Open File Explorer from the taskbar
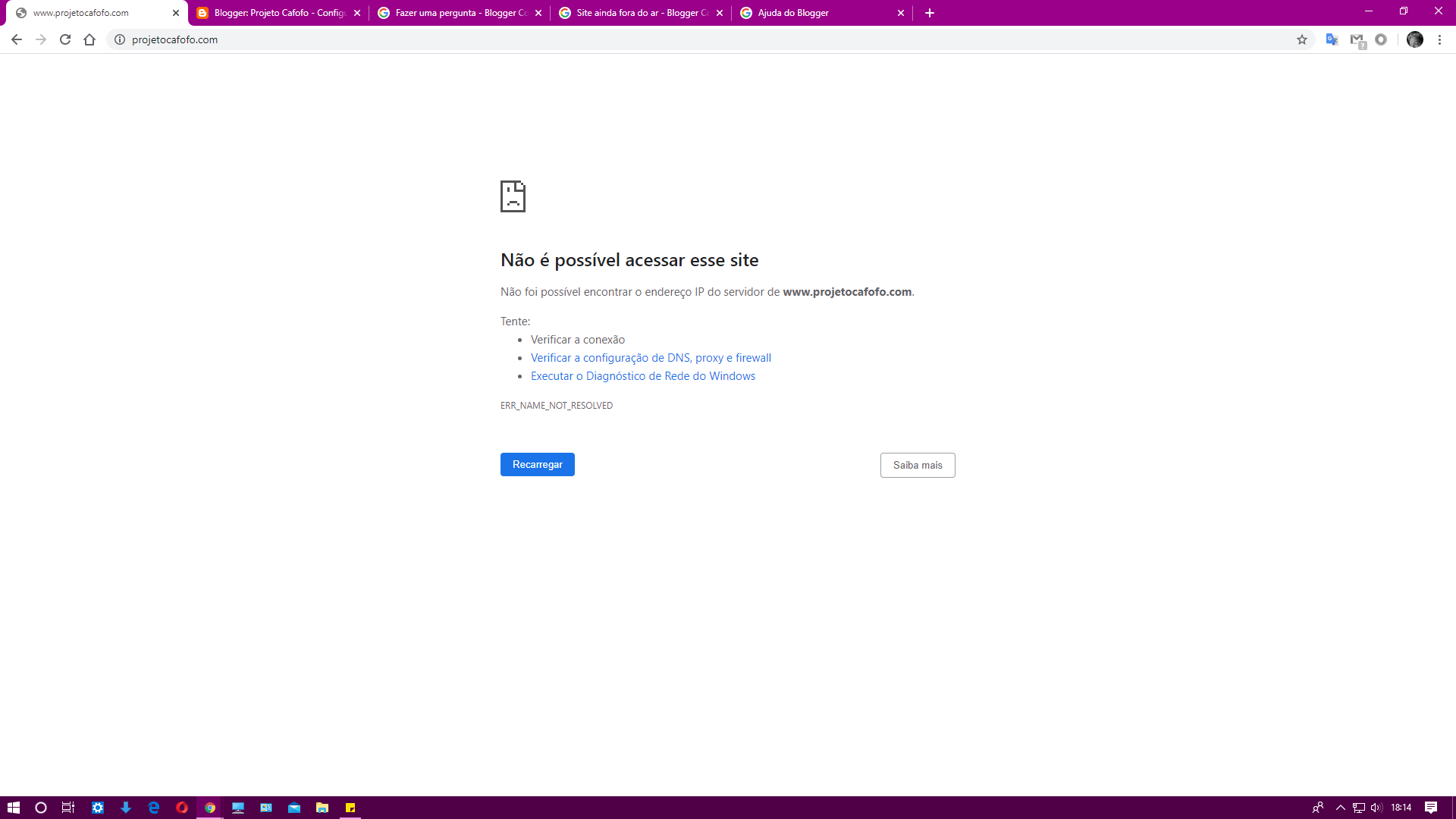The image size is (1456, 819). [322, 808]
